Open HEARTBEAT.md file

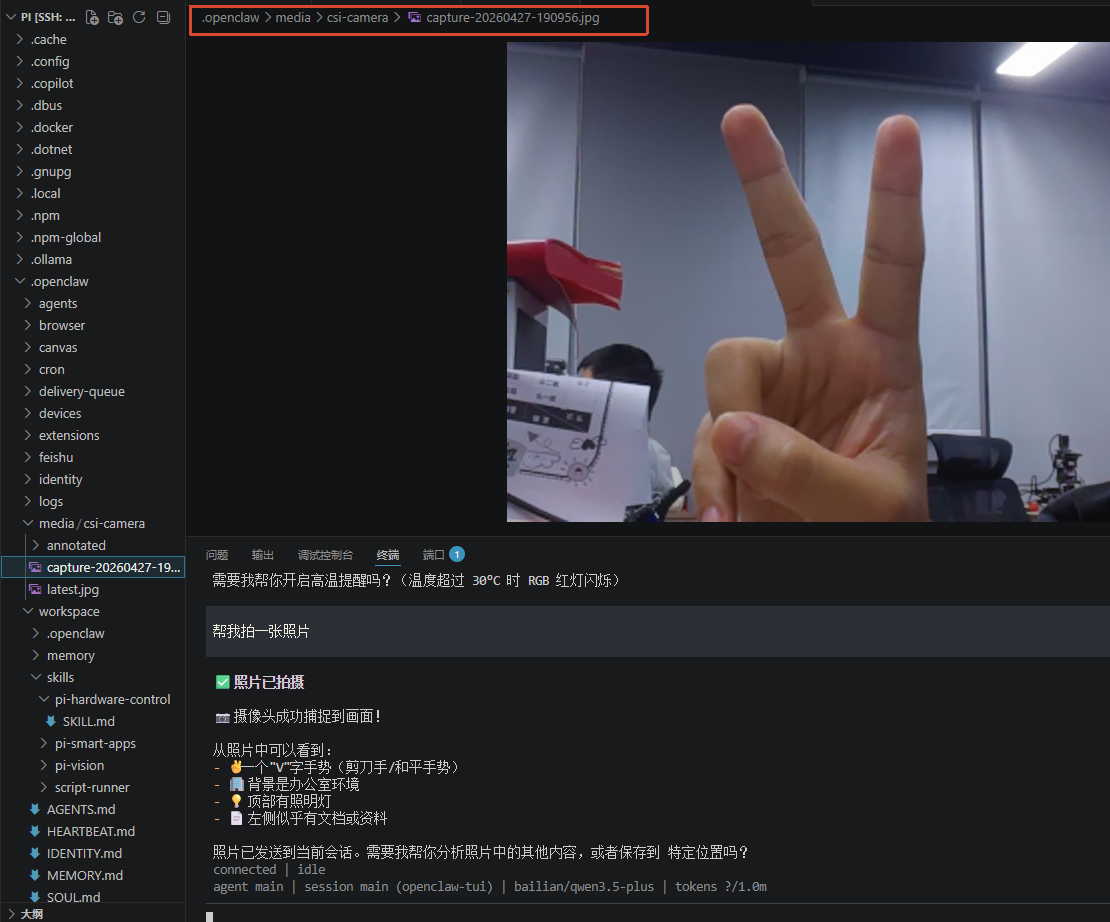click(x=91, y=831)
